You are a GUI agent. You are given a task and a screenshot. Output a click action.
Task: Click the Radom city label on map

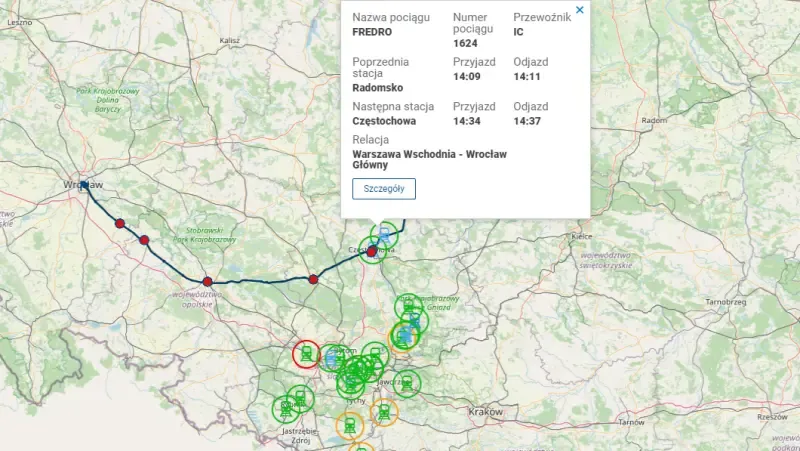[x=654, y=120]
